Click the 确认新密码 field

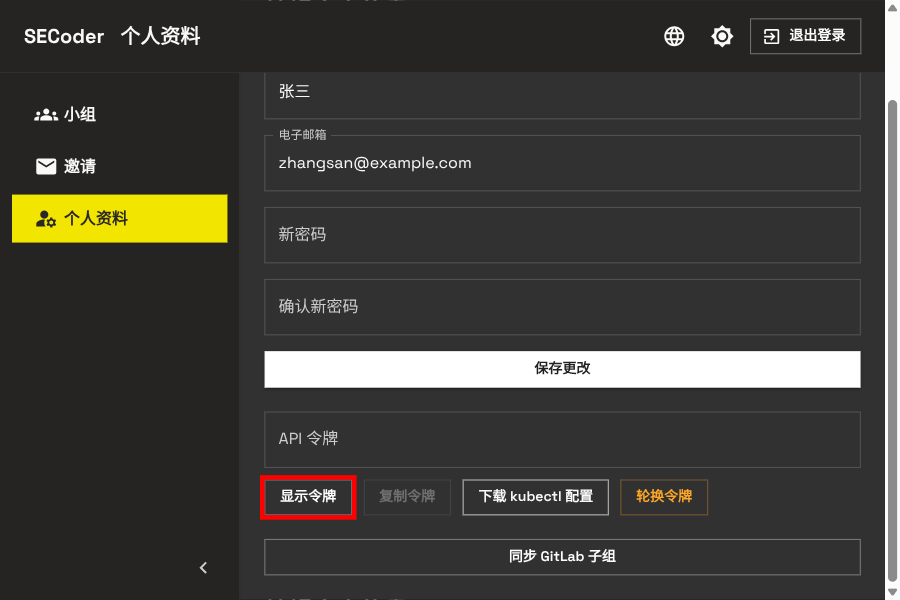click(x=562, y=307)
